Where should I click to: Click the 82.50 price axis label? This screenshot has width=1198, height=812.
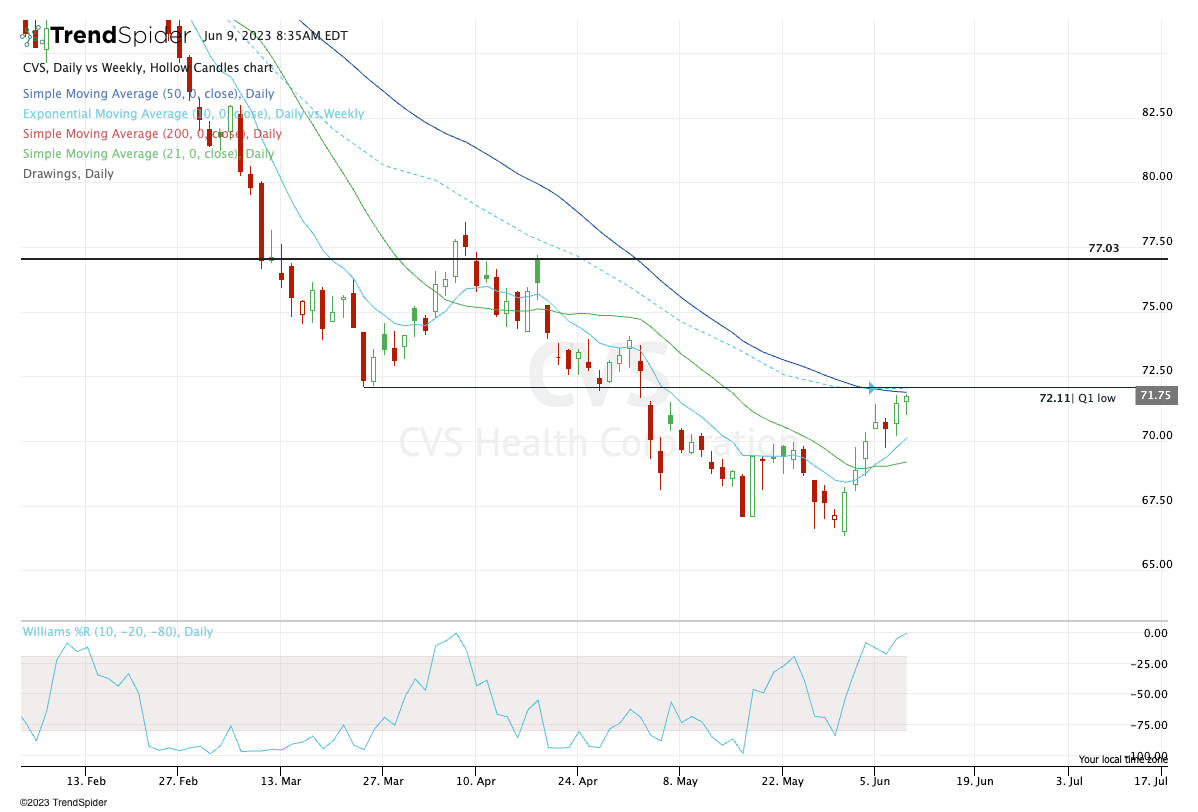pos(1157,112)
